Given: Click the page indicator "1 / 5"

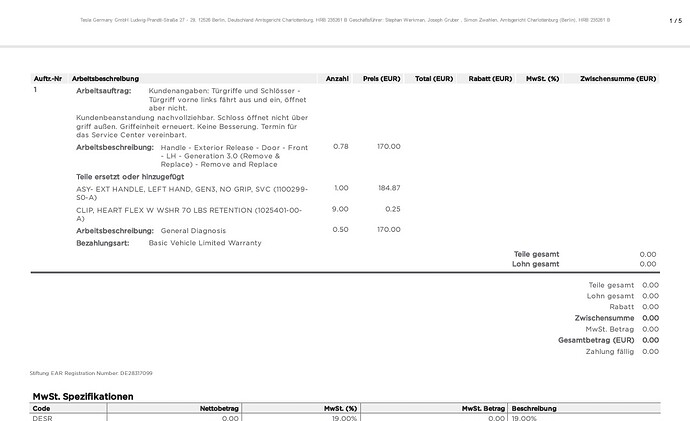Looking at the screenshot, I should [x=675, y=21].
